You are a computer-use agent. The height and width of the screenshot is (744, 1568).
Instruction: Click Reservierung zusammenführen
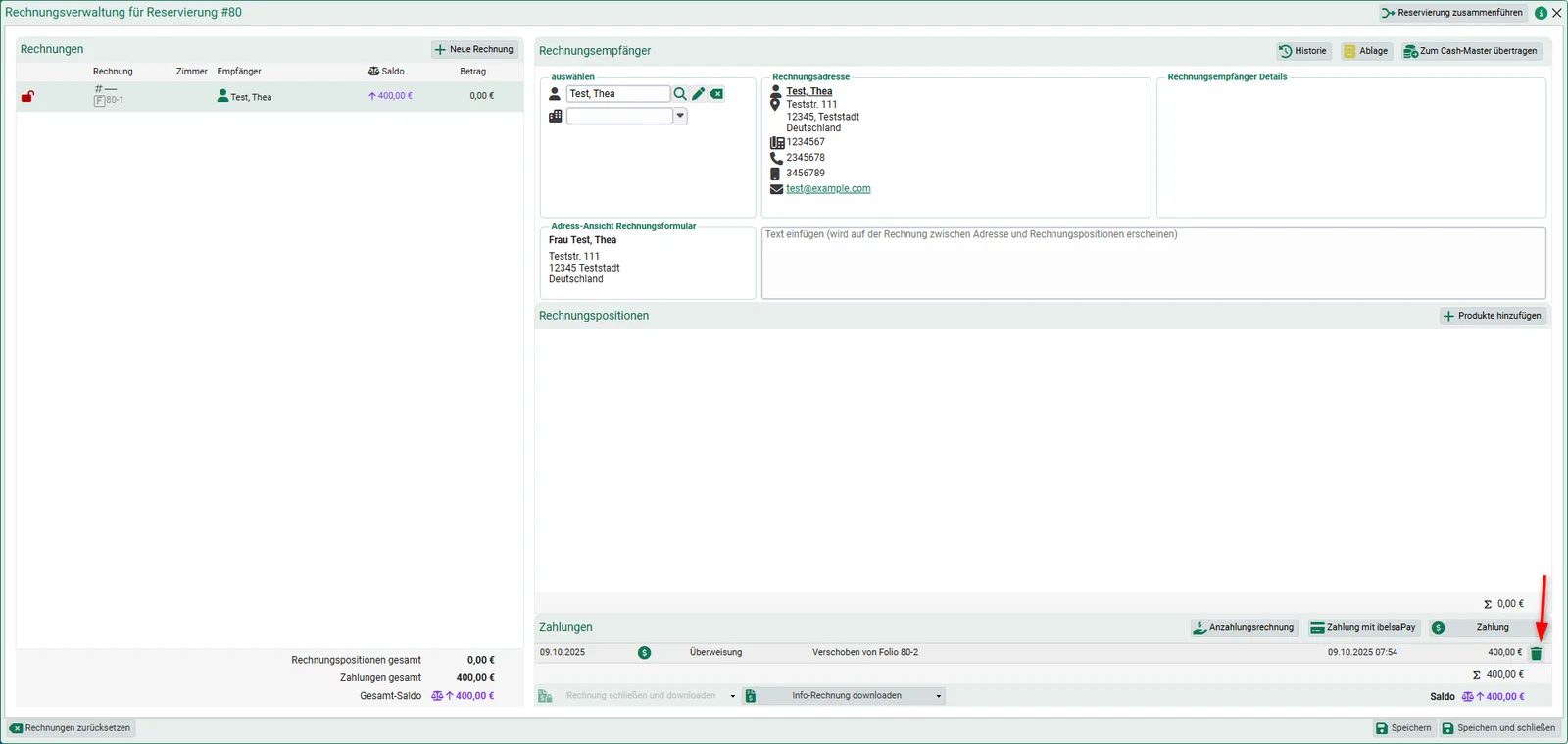(x=1452, y=13)
